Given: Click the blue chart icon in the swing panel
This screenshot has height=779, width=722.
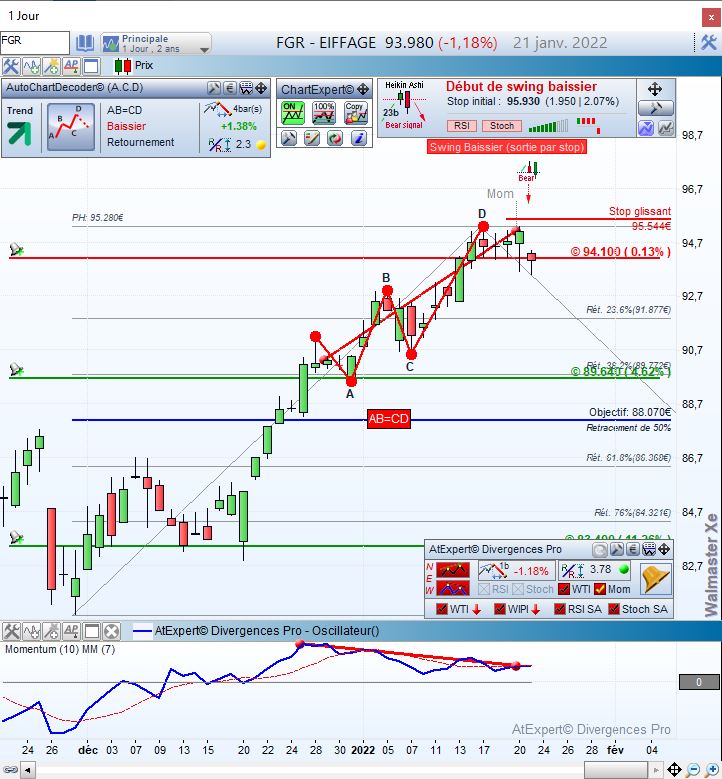Looking at the screenshot, I should click(646, 129).
